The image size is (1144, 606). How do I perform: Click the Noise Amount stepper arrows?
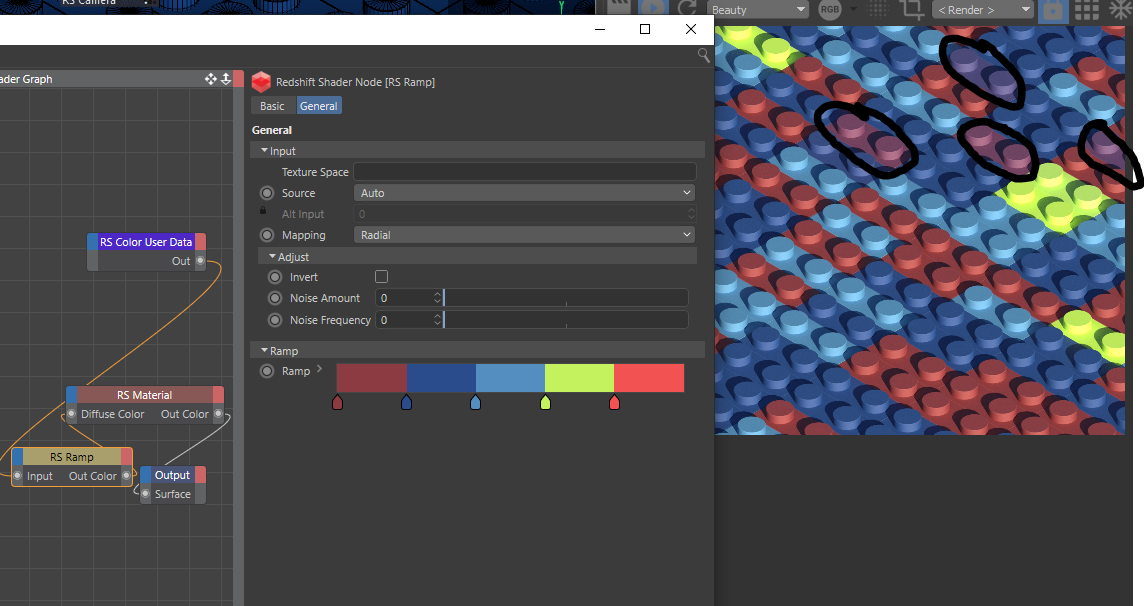click(x=438, y=298)
